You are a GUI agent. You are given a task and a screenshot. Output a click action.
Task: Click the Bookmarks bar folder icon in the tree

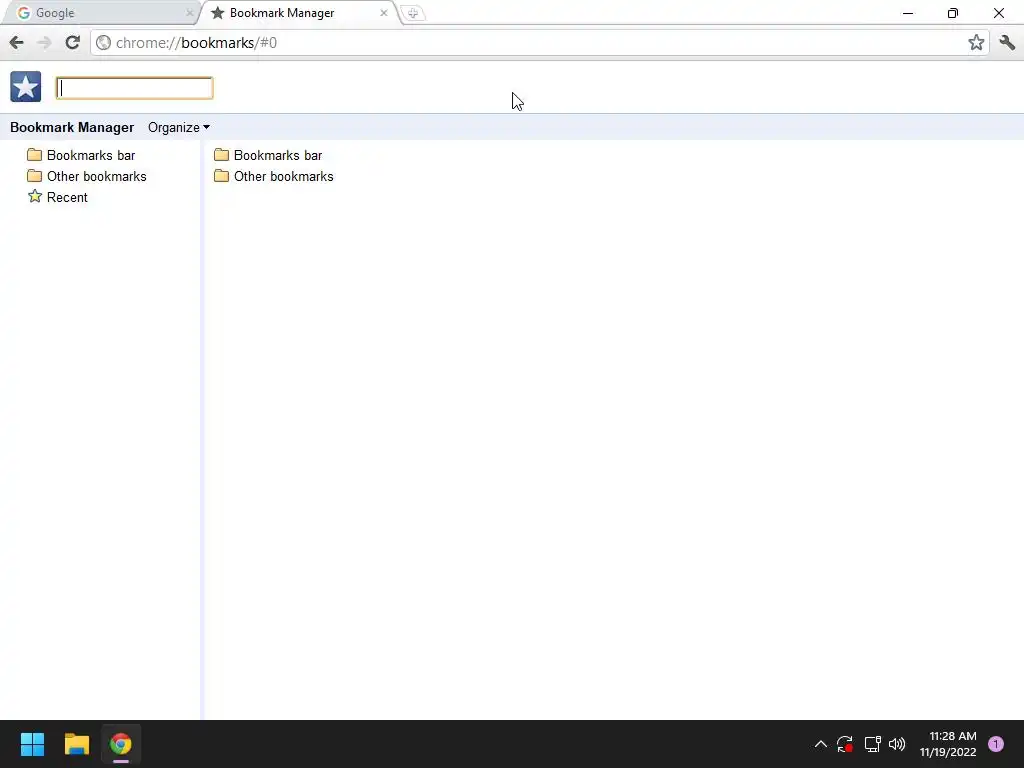pyautogui.click(x=35, y=155)
